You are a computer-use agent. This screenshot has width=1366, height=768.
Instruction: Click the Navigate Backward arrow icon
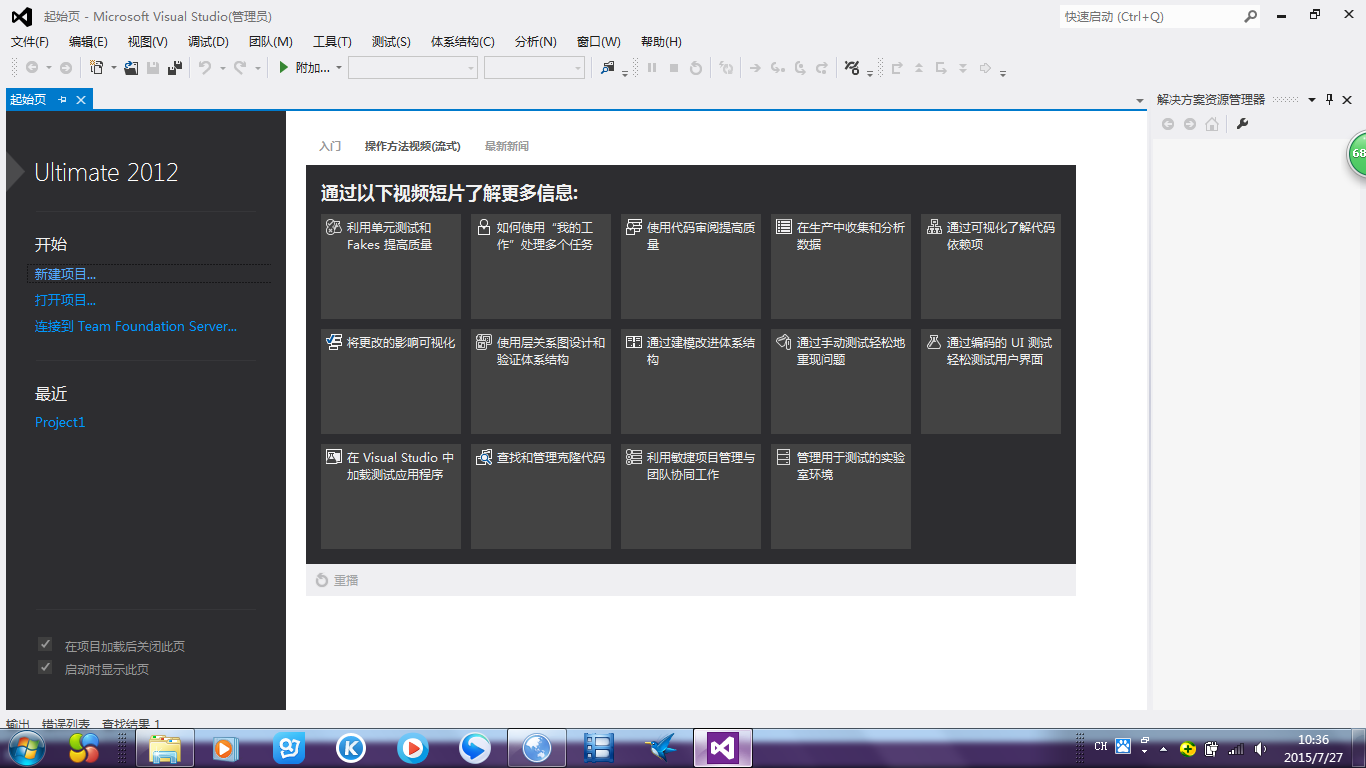click(x=32, y=68)
